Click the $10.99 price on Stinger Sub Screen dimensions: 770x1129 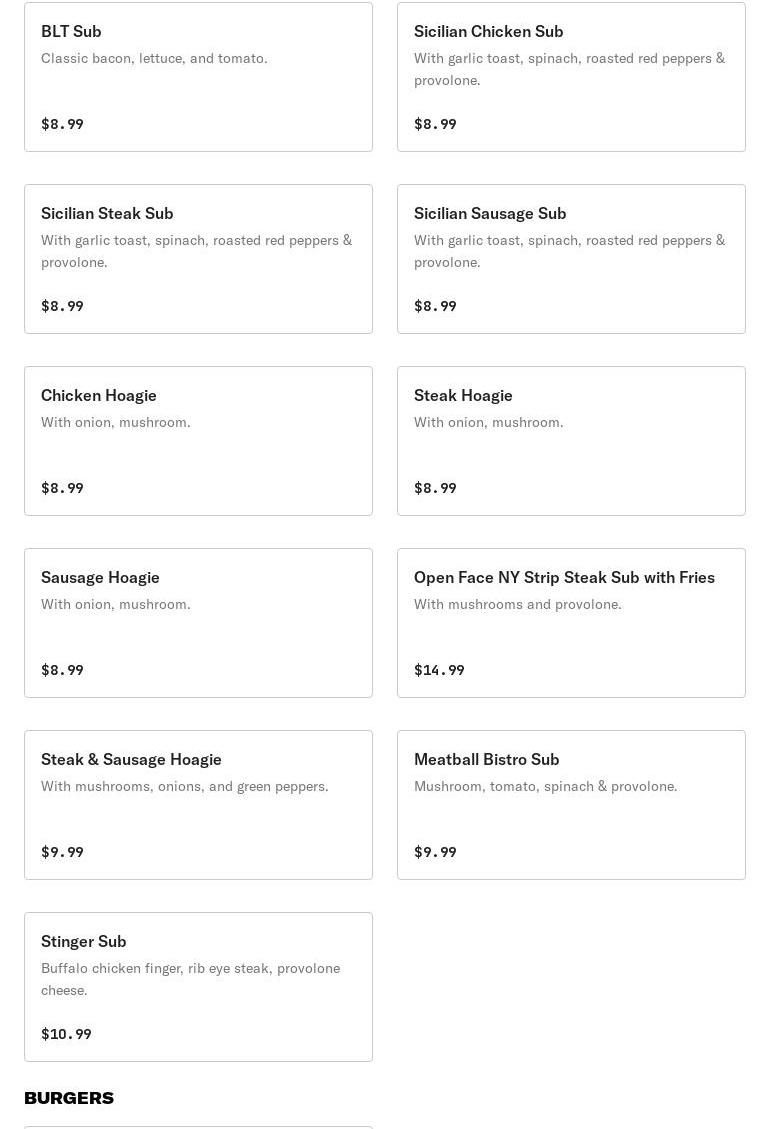(x=66, y=1034)
